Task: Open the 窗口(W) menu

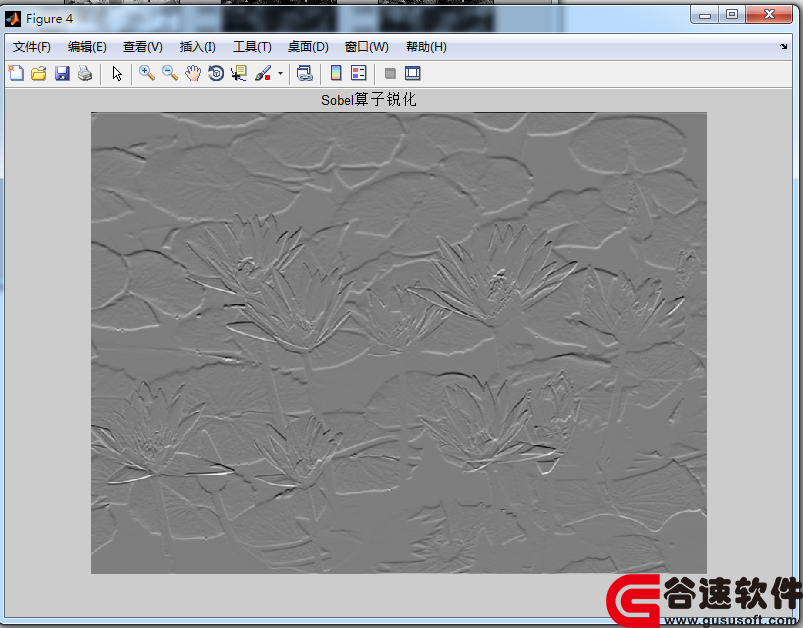Action: coord(367,47)
